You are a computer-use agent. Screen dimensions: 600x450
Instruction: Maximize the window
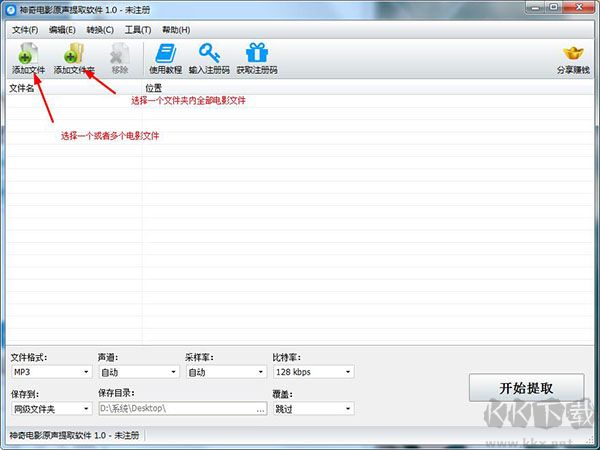pyautogui.click(x=553, y=7)
